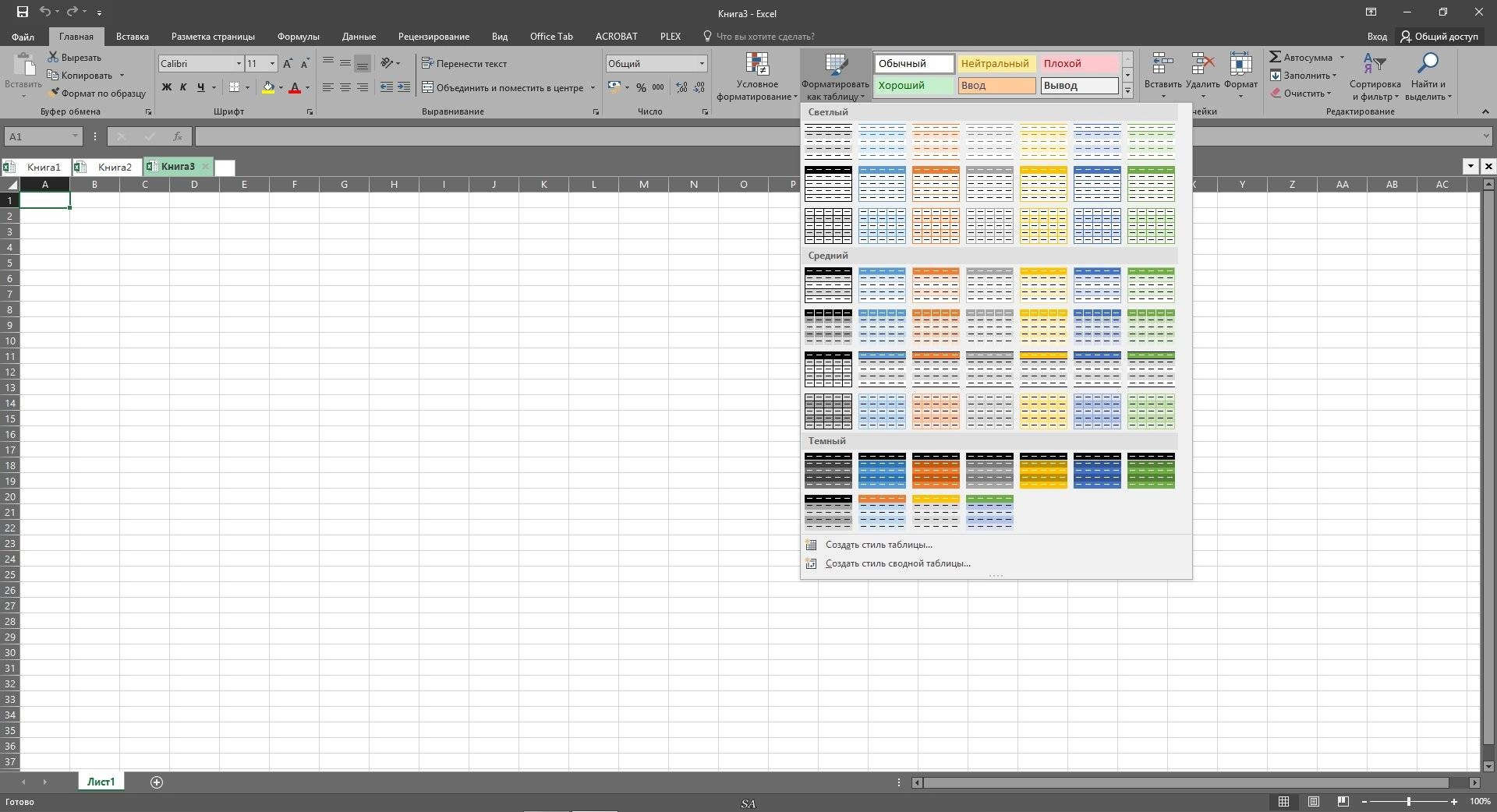1497x812 pixels.
Task: Click the Cut (Вырезать) scissors button
Action: tap(74, 58)
